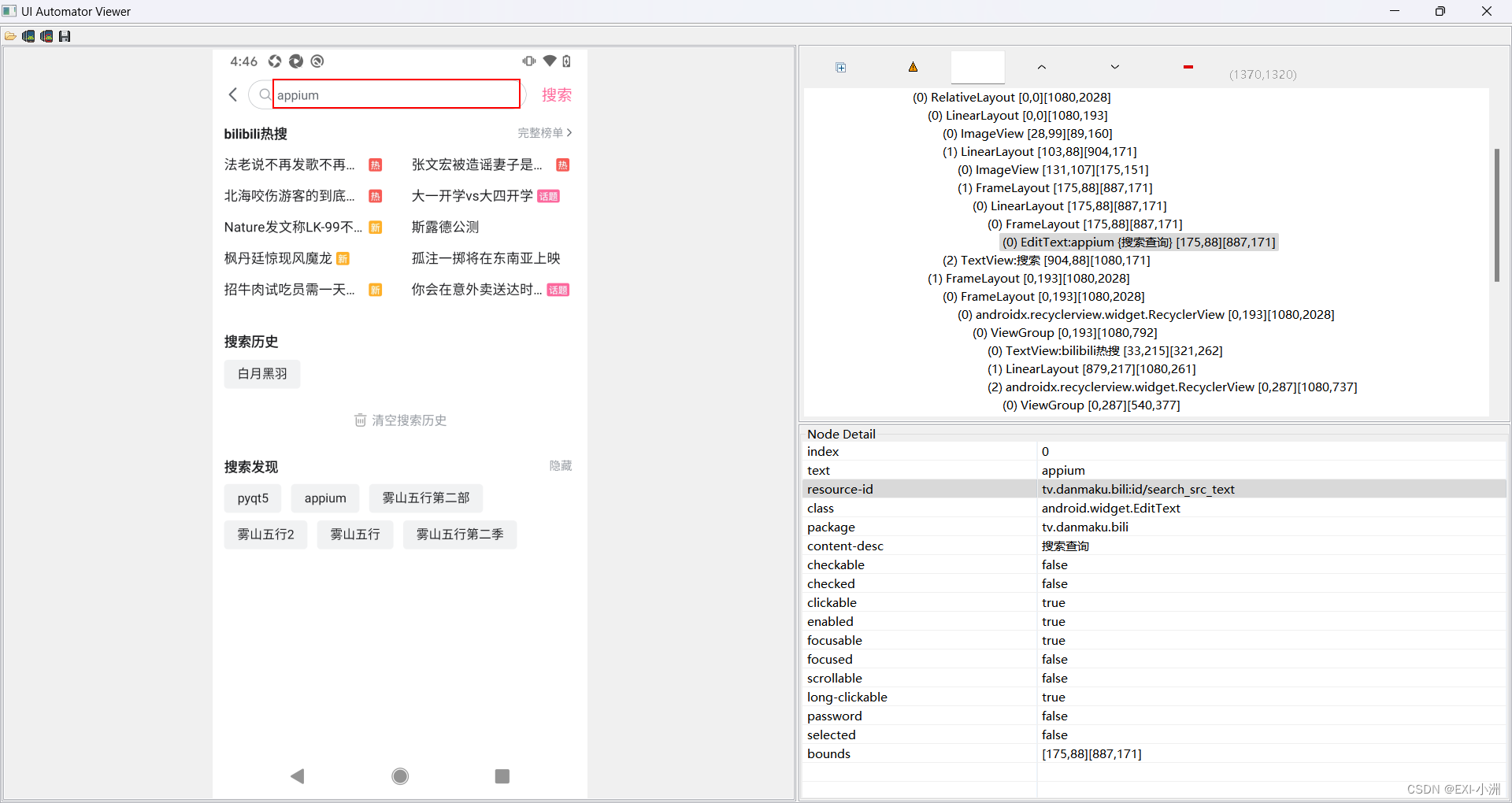Click the hierarchy tree vertical scrollbar thumb
Viewport: 1512px width, 803px height.
point(1497,215)
